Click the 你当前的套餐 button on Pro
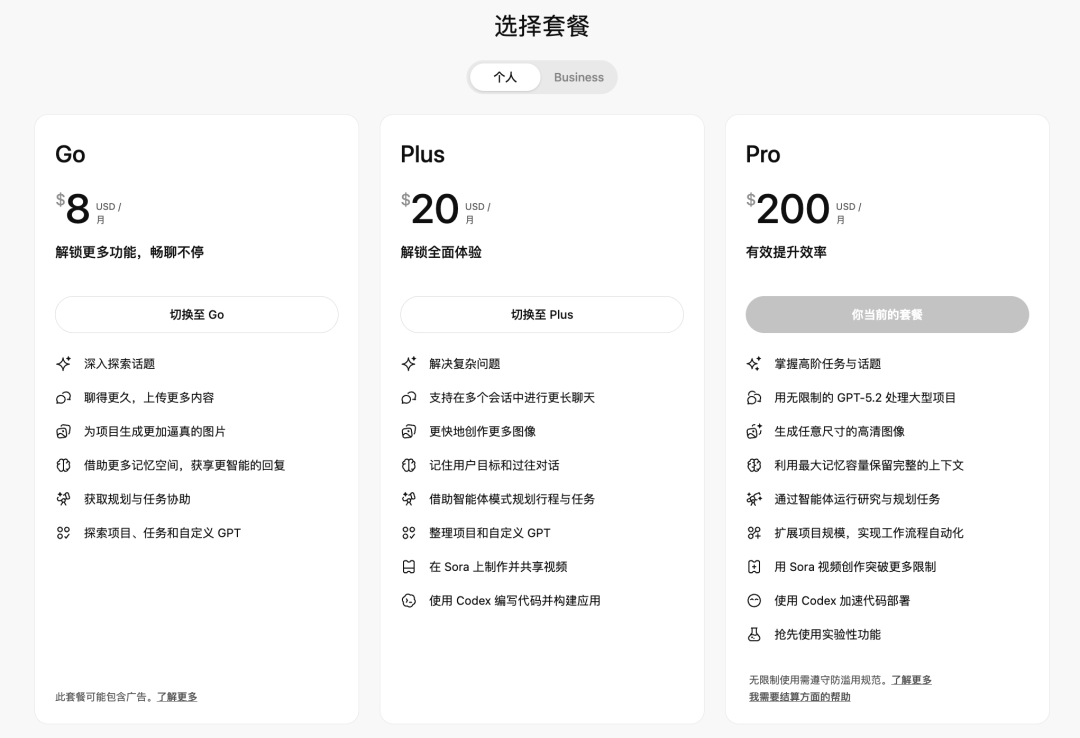 887,315
